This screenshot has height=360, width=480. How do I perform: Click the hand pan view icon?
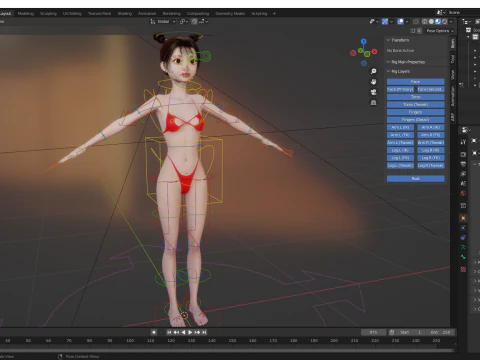click(x=373, y=82)
